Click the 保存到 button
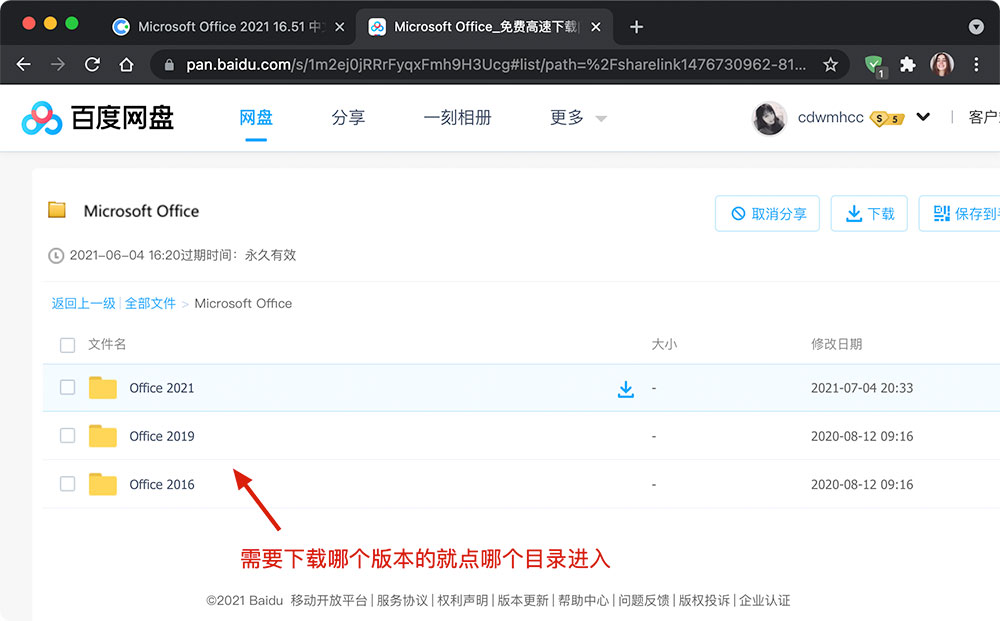The width and height of the screenshot is (1000, 621). [959, 214]
